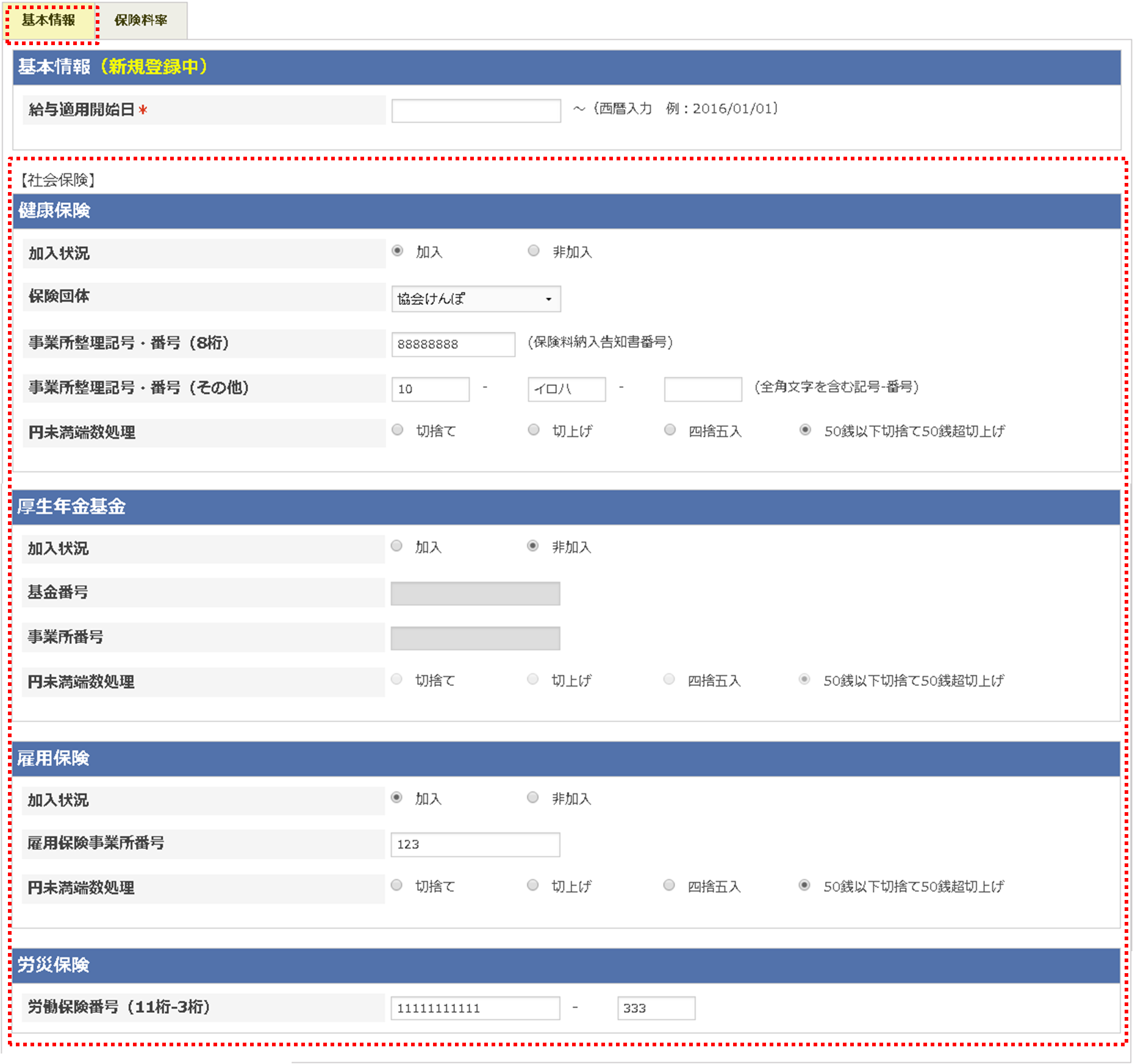Select 非加入 for 厚生年金基金
The width and height of the screenshot is (1135, 1064).
pos(534,546)
